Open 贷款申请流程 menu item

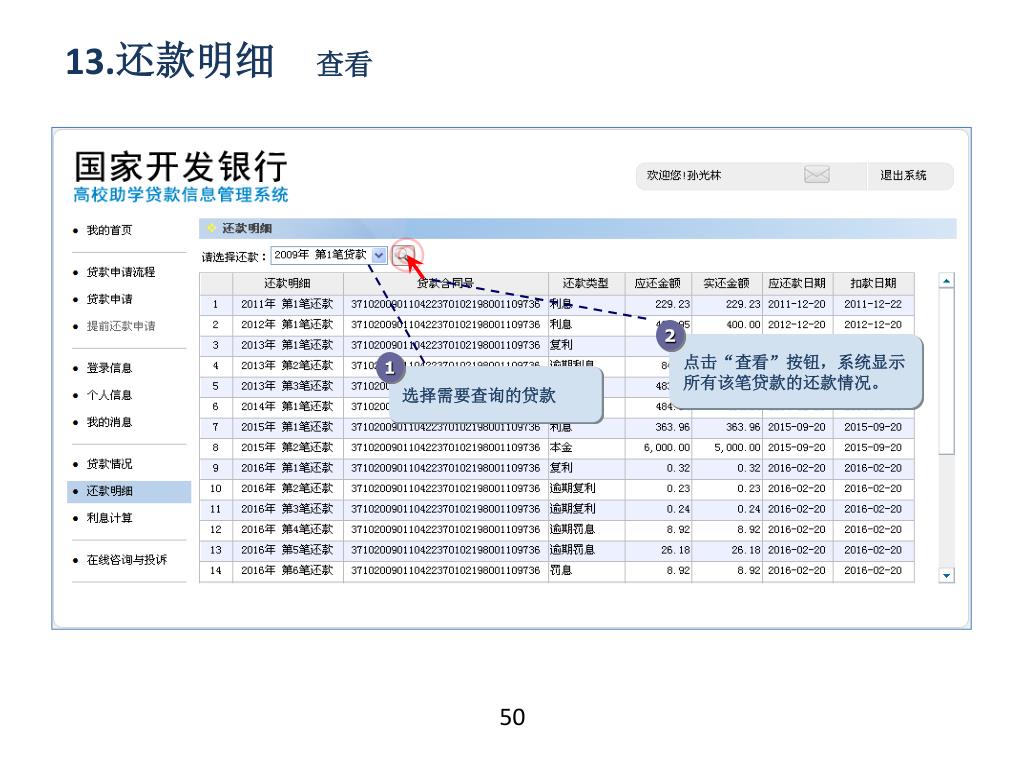click(x=121, y=272)
